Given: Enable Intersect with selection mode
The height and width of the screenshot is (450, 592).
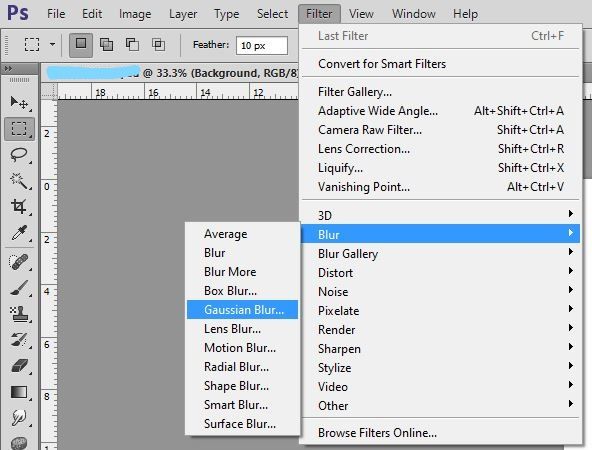Looking at the screenshot, I should (158, 45).
